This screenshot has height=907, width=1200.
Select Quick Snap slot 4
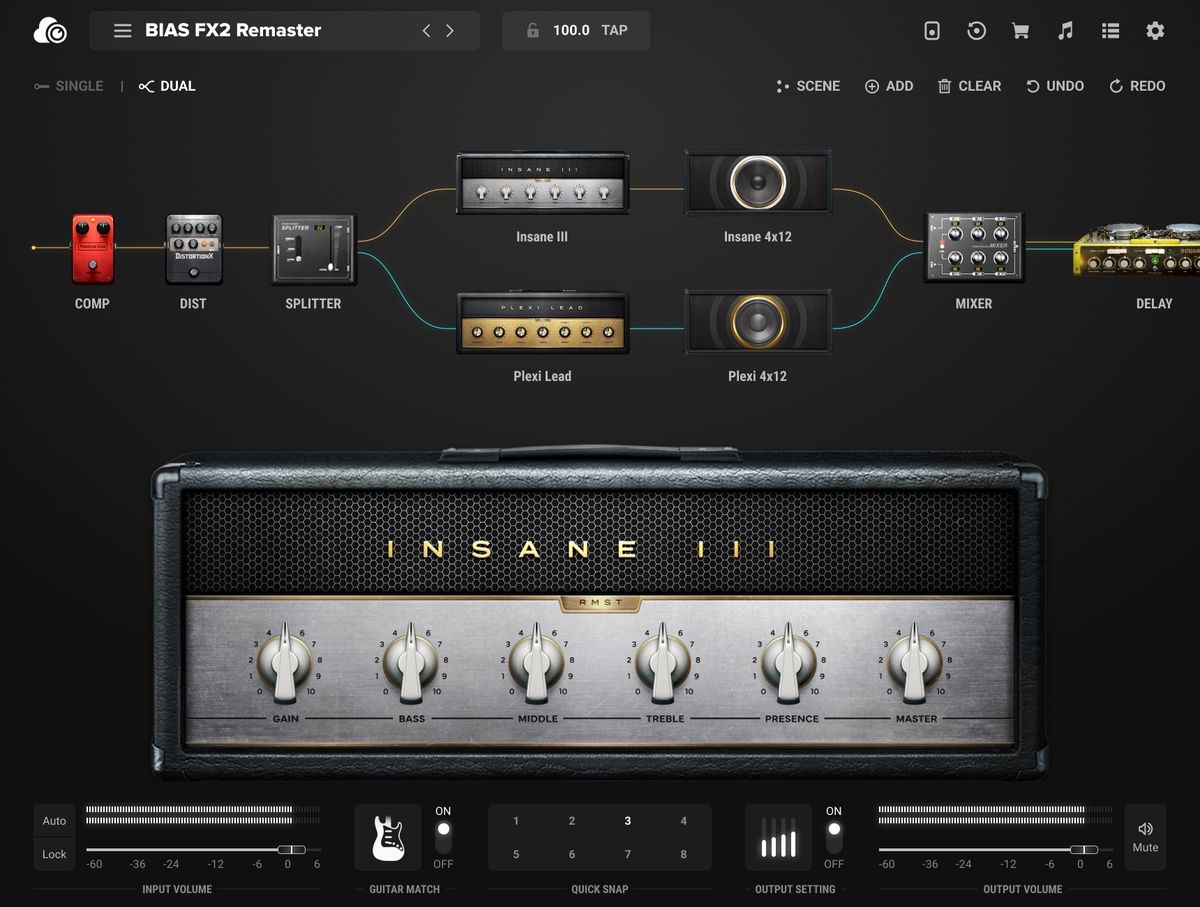(x=684, y=821)
